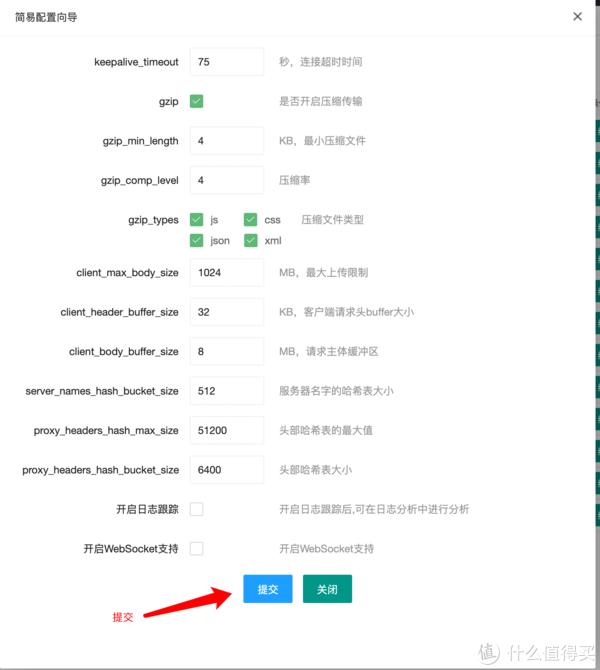Select the server_names_hash_bucket_size input

(227, 391)
